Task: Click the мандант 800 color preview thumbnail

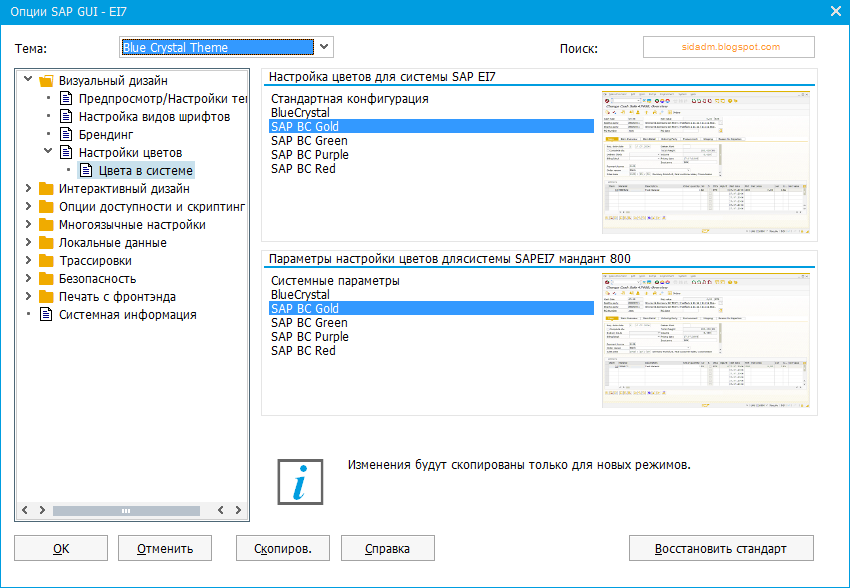Action: coord(706,340)
